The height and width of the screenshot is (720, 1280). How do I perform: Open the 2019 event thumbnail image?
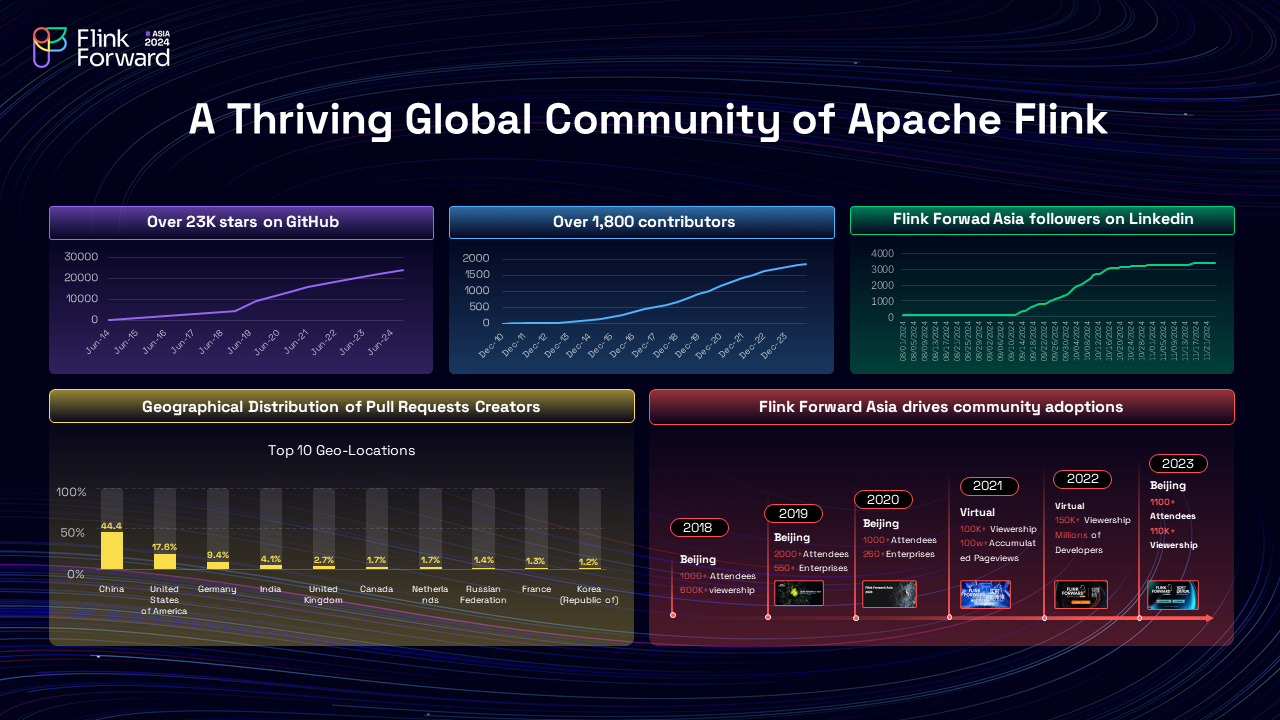pos(799,593)
